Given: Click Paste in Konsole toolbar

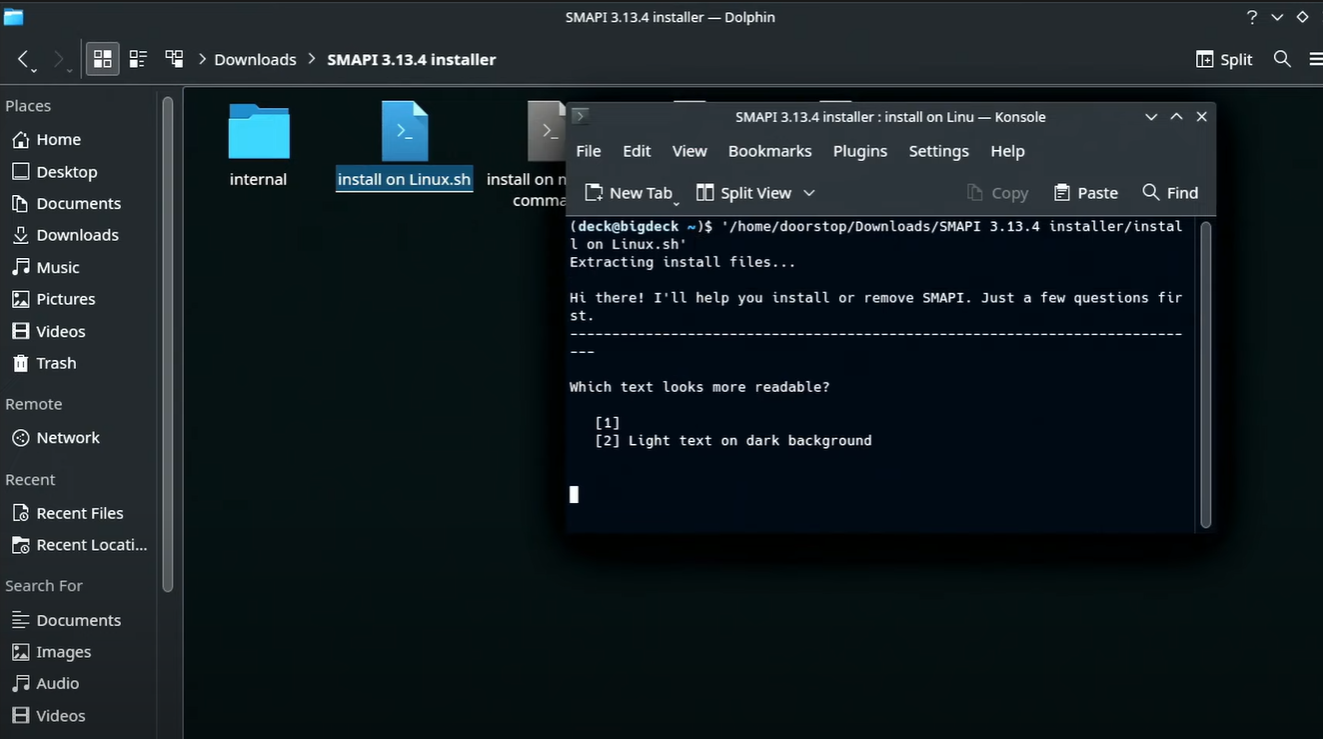Looking at the screenshot, I should 1085,193.
